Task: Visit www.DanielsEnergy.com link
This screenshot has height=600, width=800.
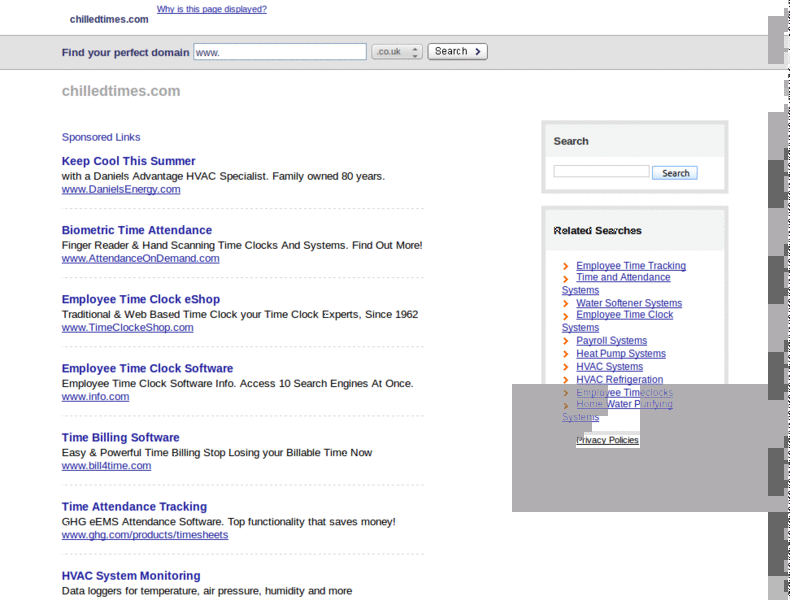Action: (x=121, y=189)
